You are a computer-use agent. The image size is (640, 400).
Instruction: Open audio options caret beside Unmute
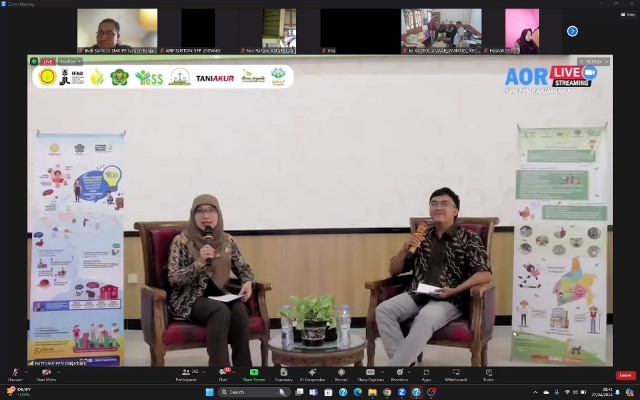tap(26, 372)
